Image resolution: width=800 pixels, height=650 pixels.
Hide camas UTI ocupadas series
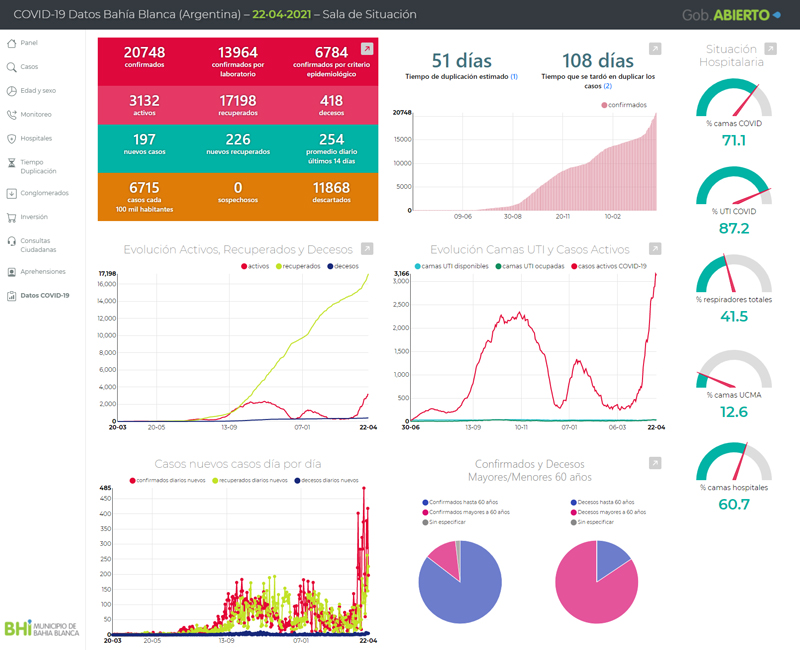pyautogui.click(x=530, y=266)
